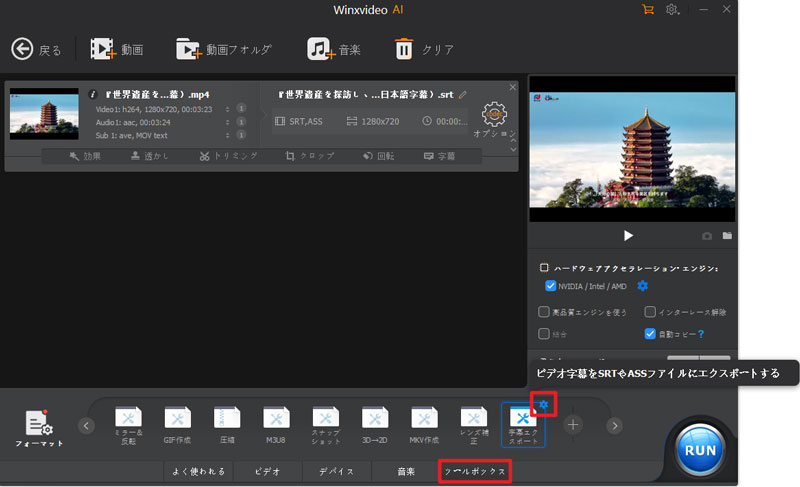Select the source video thumbnail

click(44, 113)
